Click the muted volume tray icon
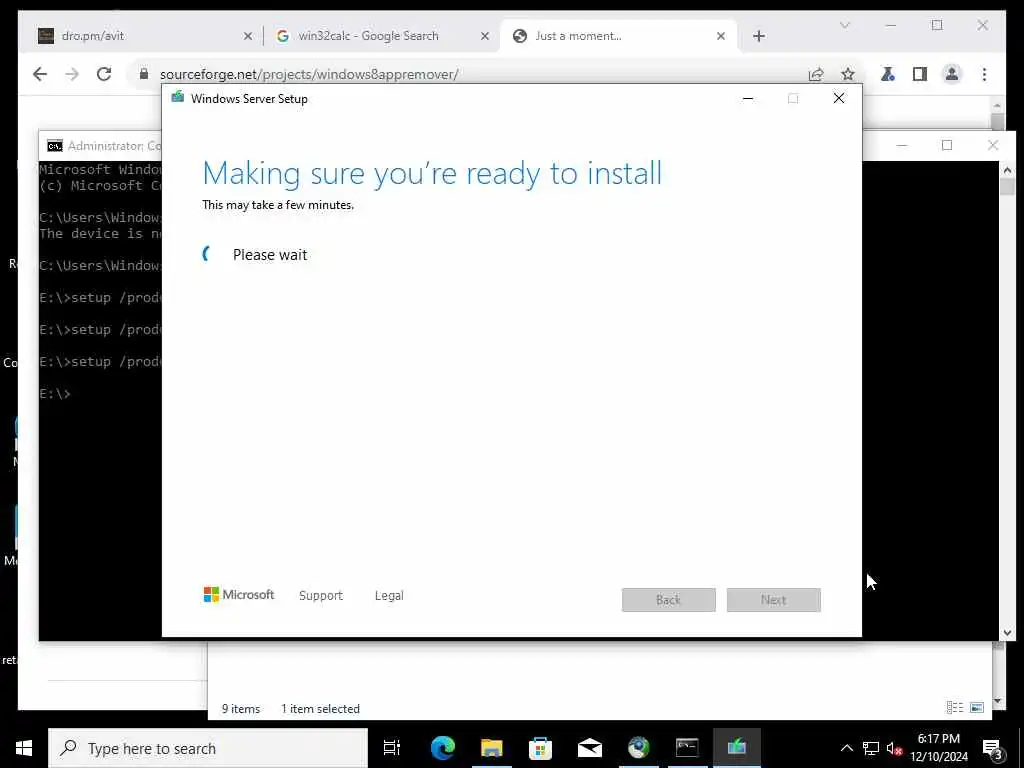1024x768 pixels. click(894, 748)
